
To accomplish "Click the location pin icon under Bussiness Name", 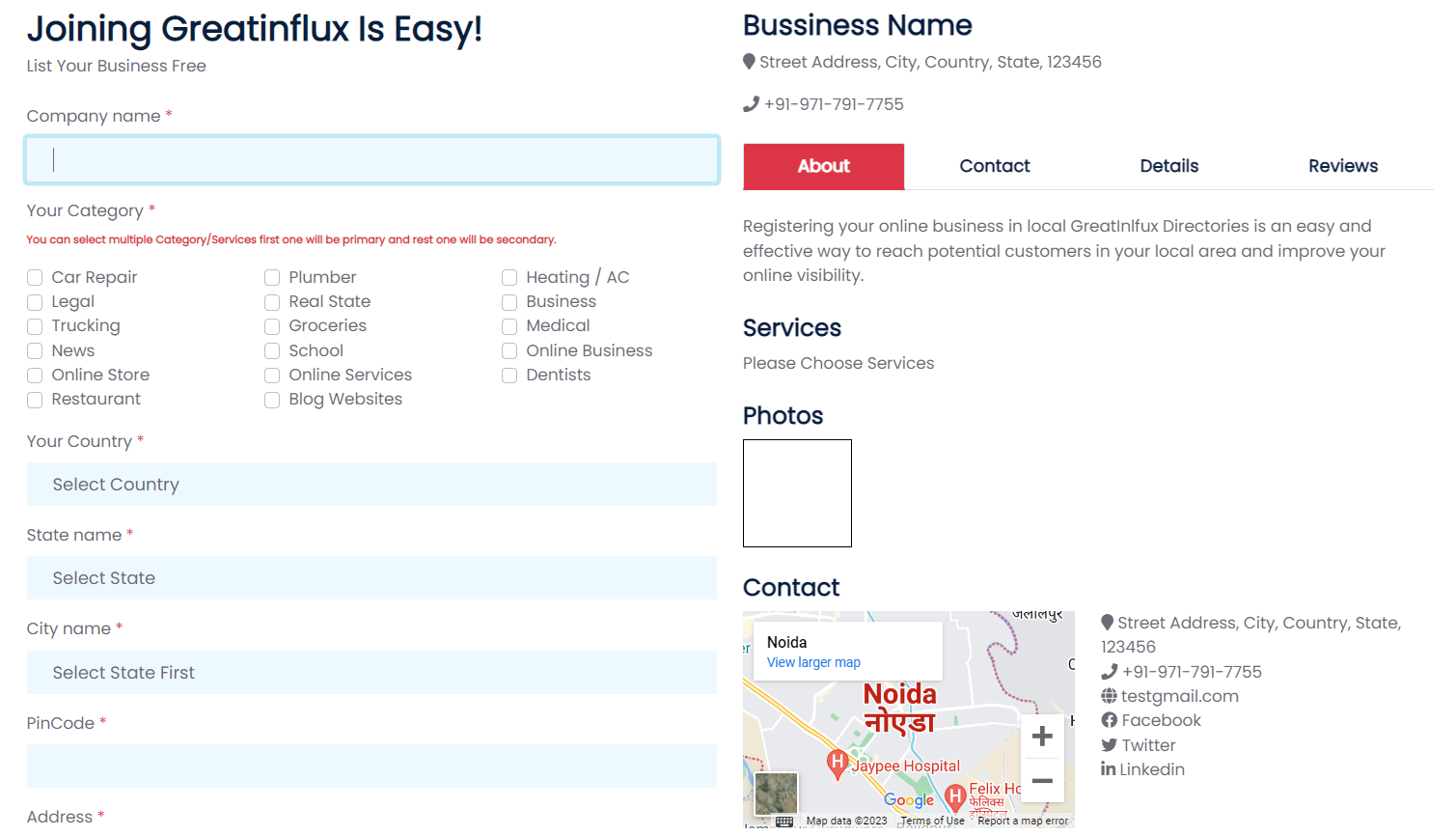I will click(x=749, y=62).
